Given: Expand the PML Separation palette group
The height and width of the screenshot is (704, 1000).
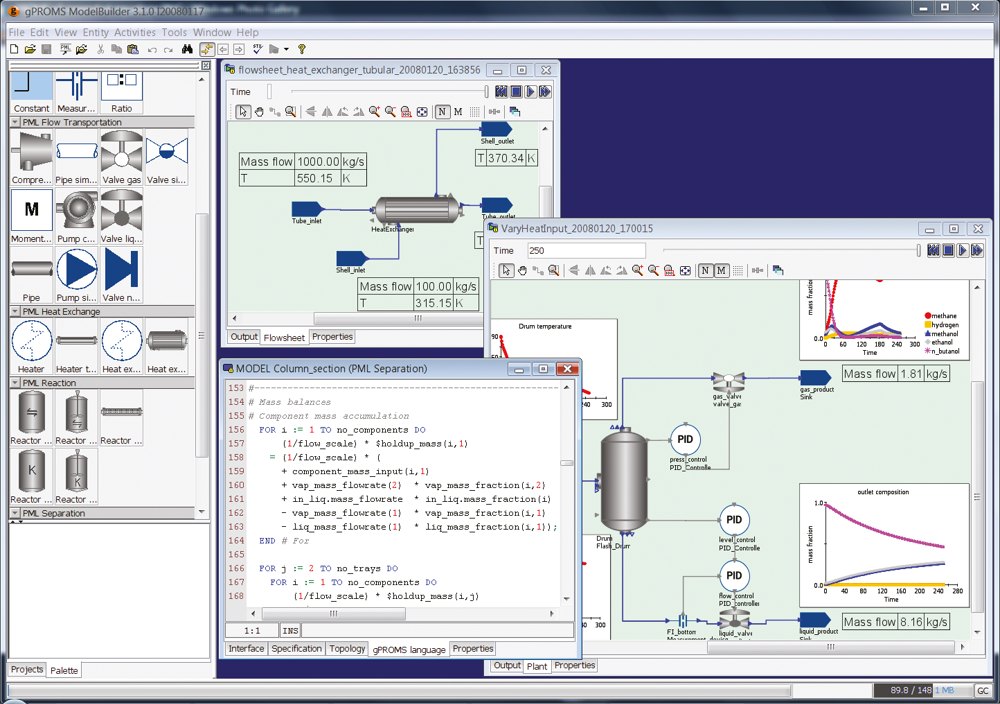Looking at the screenshot, I should pyautogui.click(x=15, y=513).
